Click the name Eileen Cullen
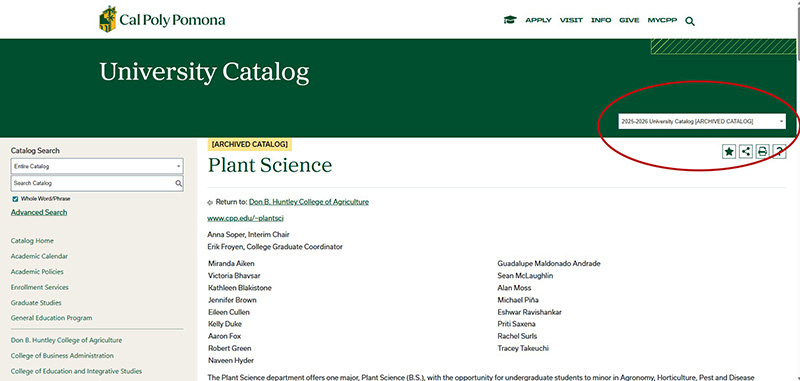The image size is (800, 381). [x=229, y=312]
